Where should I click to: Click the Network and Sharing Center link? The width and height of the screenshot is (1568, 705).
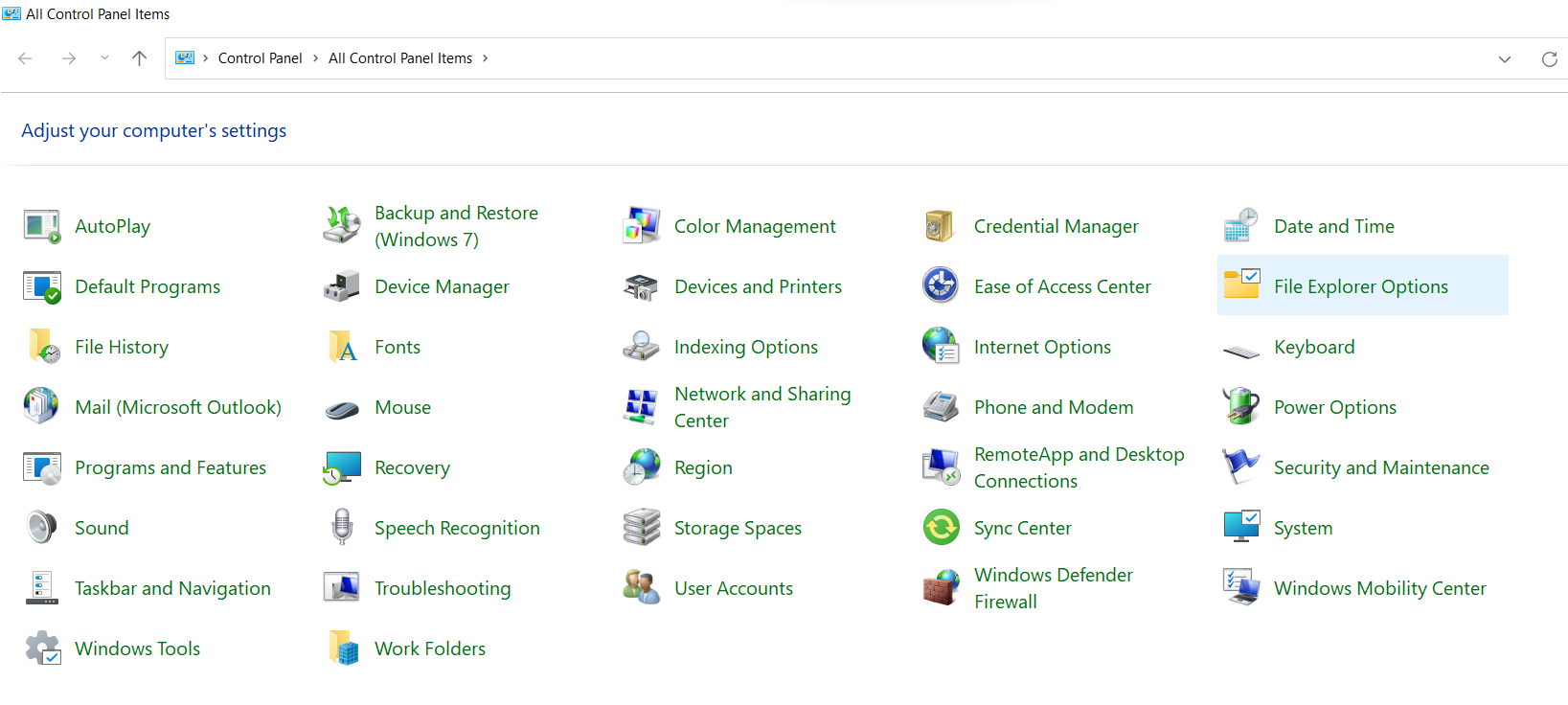761,407
